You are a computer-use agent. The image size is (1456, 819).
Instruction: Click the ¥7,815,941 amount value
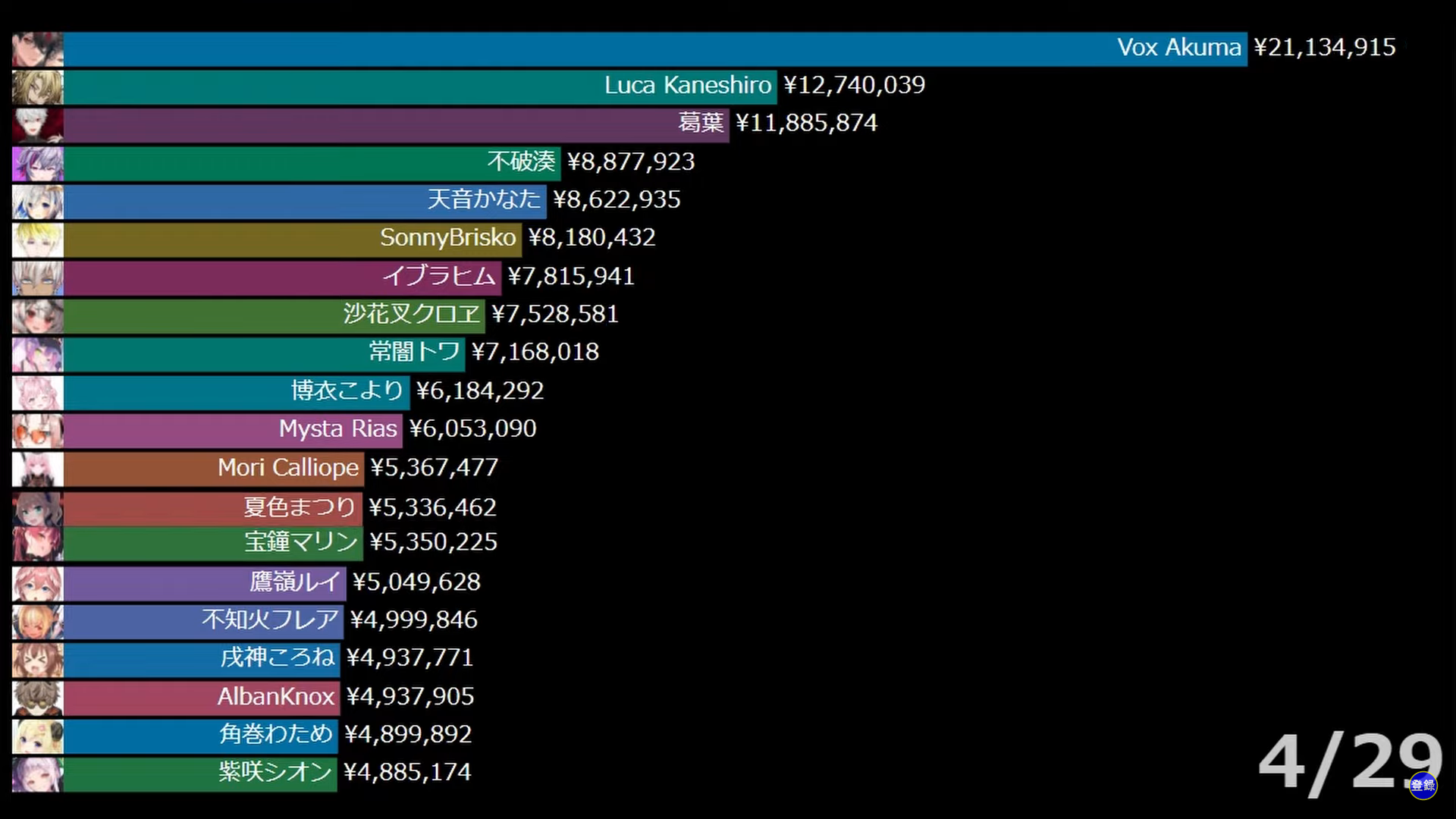[x=571, y=276]
